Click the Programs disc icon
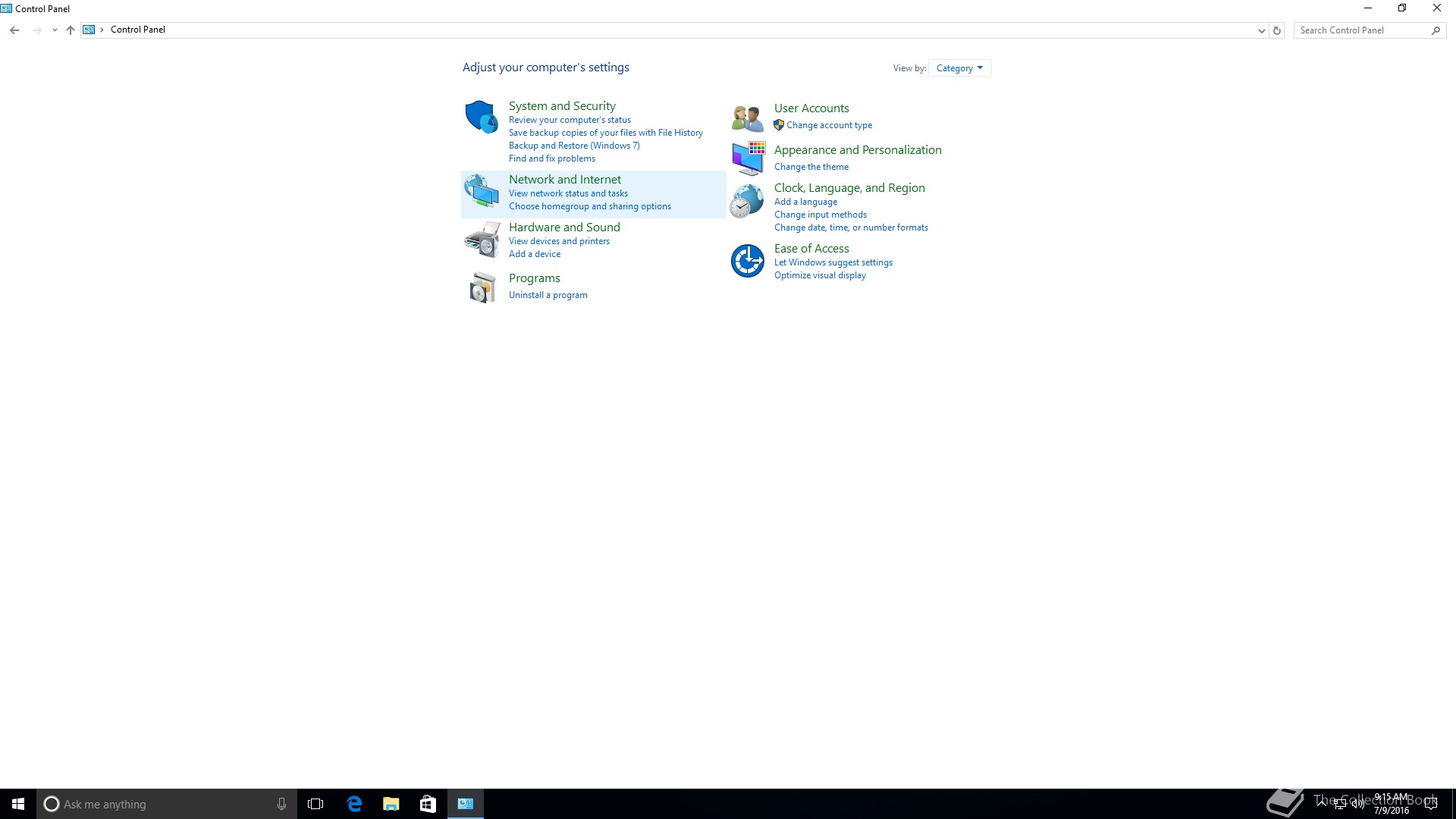This screenshot has height=819, width=1456. [482, 288]
